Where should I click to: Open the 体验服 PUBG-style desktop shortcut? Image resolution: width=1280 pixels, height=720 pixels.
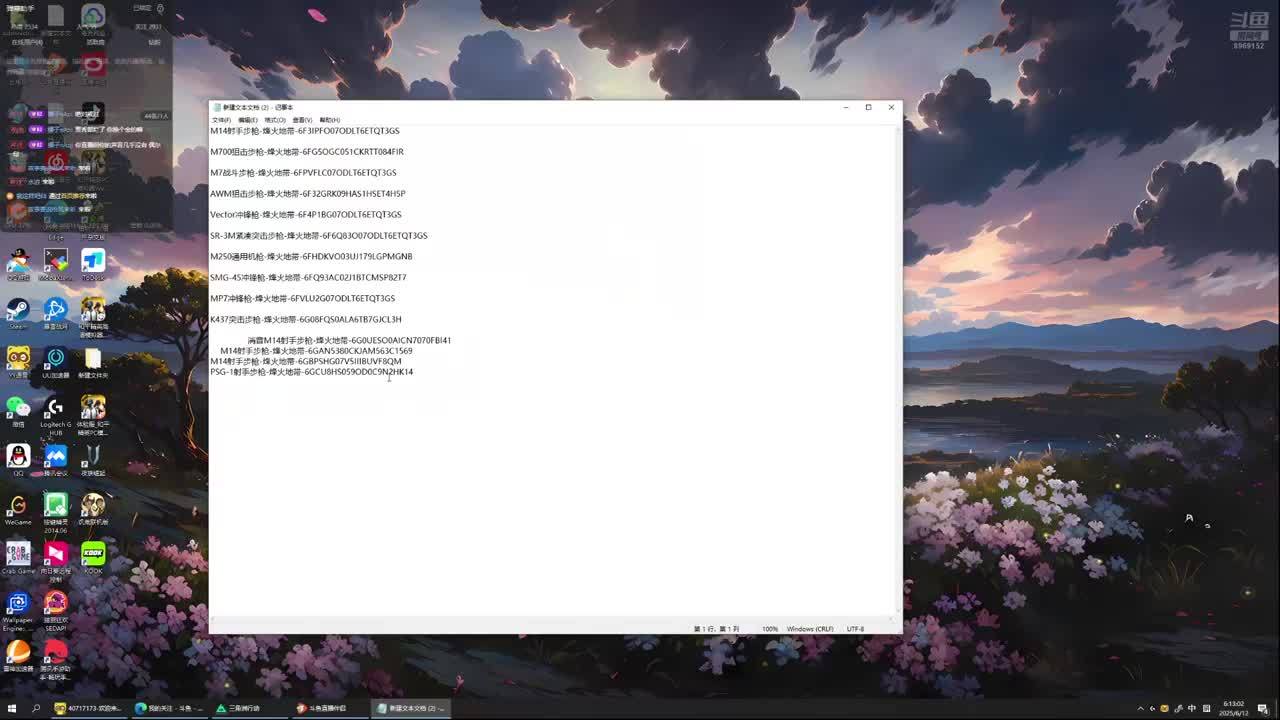pos(93,415)
